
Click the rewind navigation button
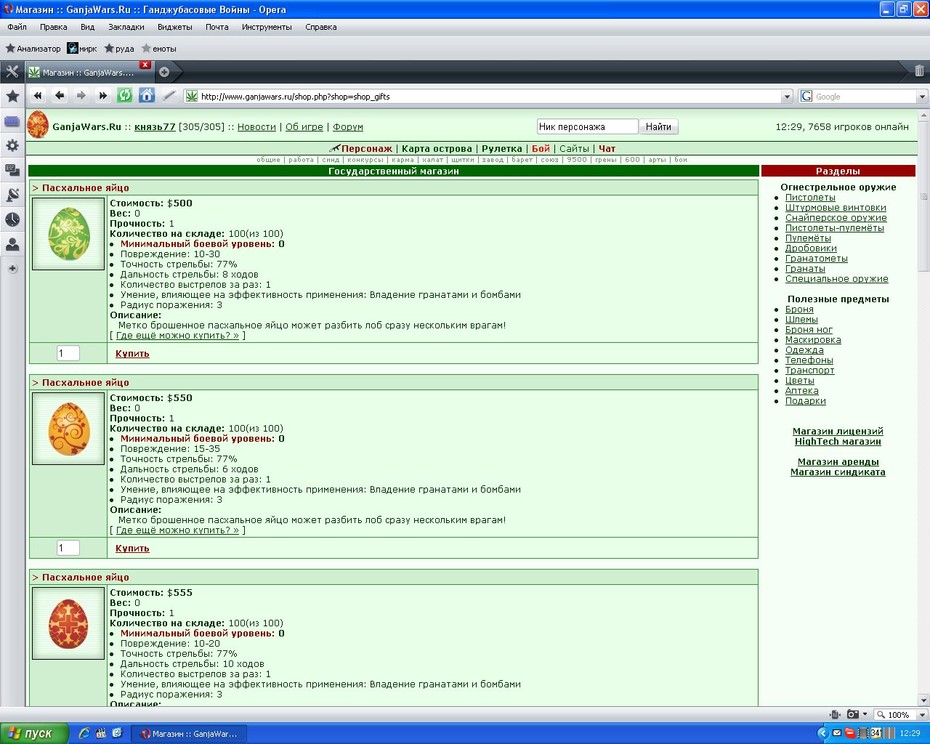[38, 96]
